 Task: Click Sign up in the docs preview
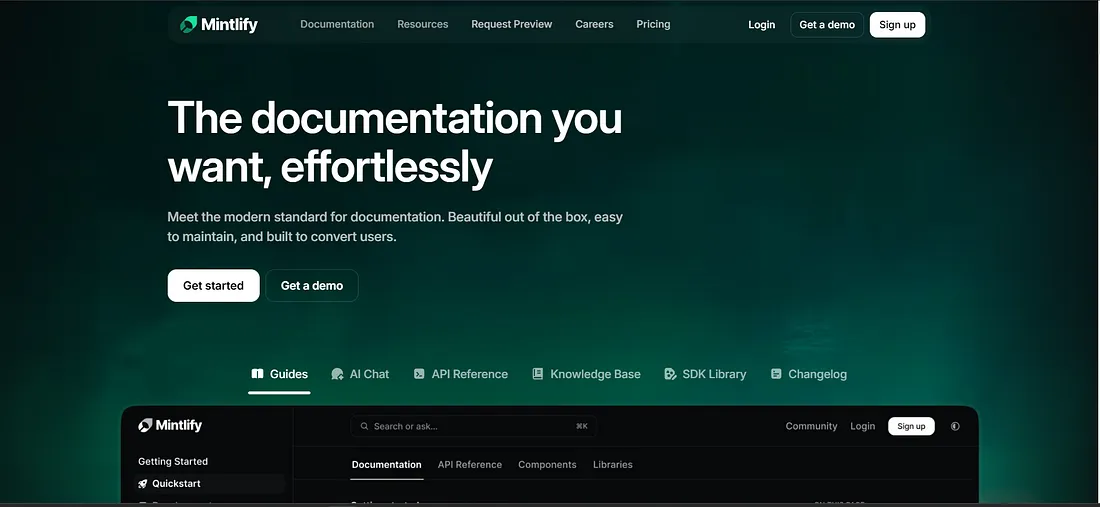[911, 426]
